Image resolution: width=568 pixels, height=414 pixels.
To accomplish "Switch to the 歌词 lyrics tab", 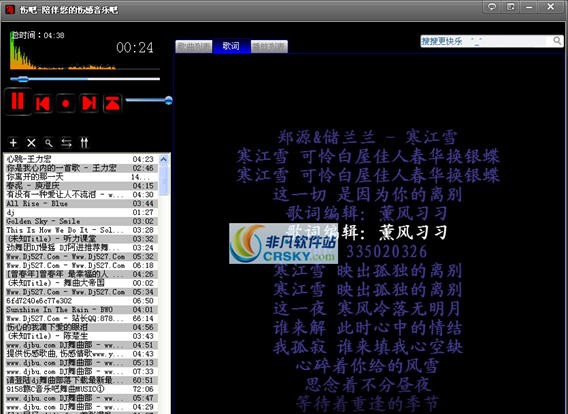I will [231, 46].
